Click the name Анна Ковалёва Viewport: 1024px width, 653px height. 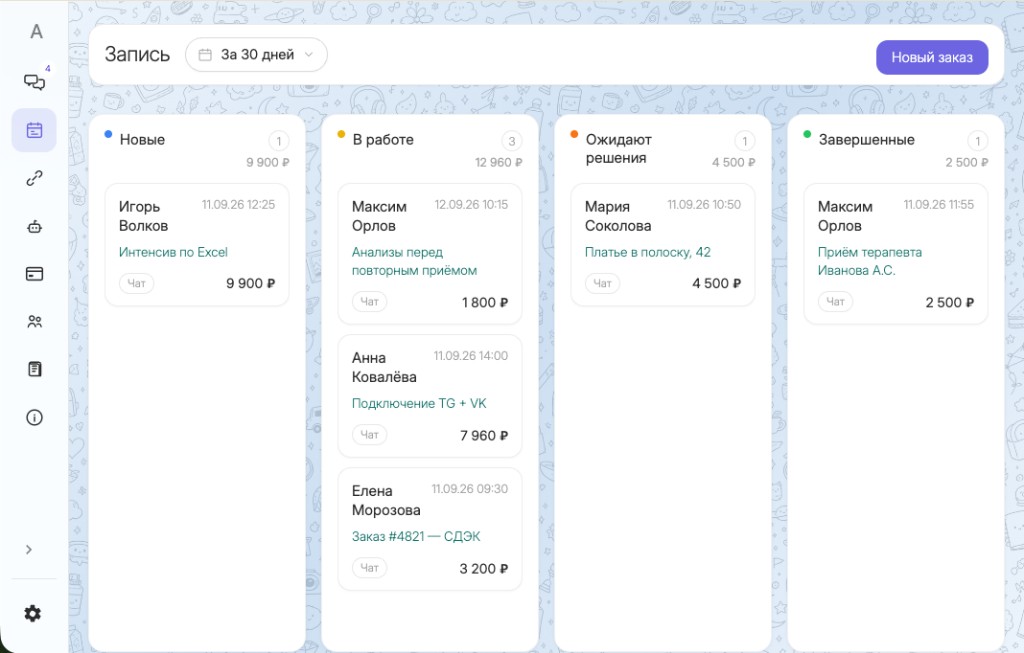click(x=384, y=368)
